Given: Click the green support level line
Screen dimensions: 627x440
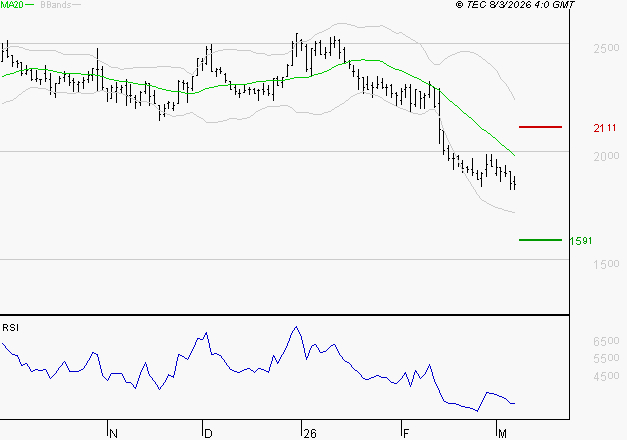Looking at the screenshot, I should pos(540,240).
